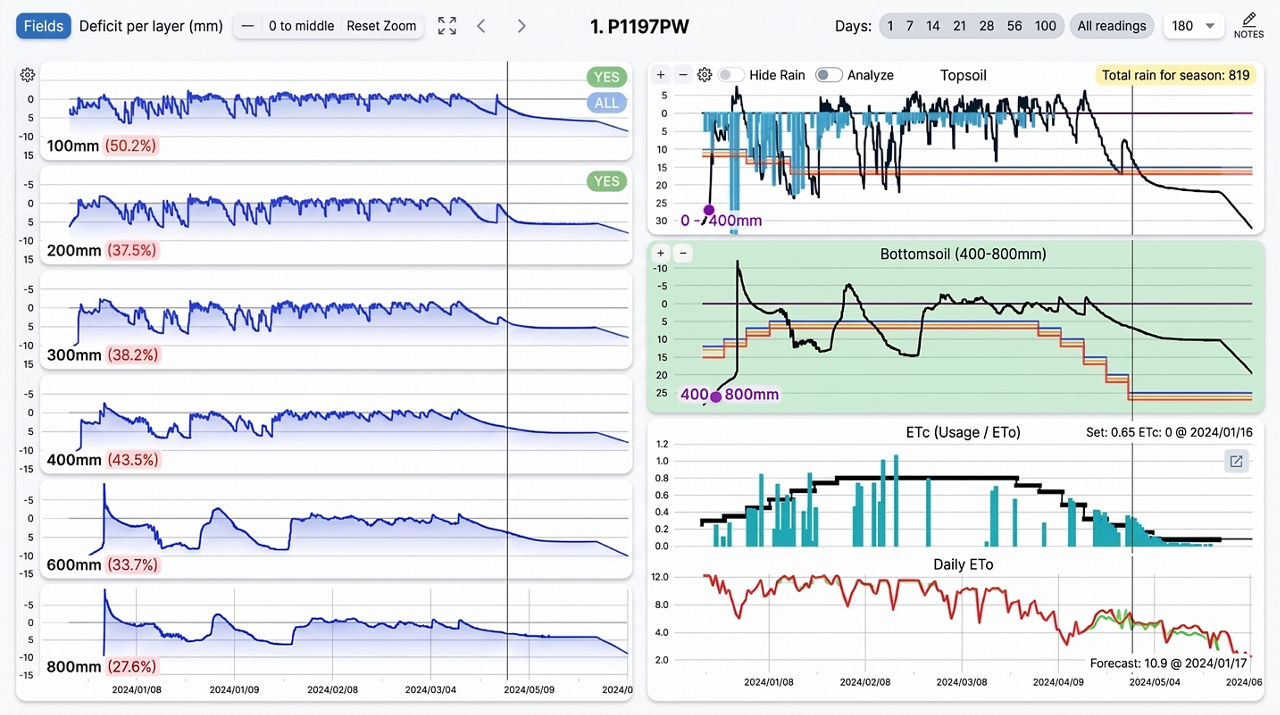Show 100 days of data

[1045, 26]
